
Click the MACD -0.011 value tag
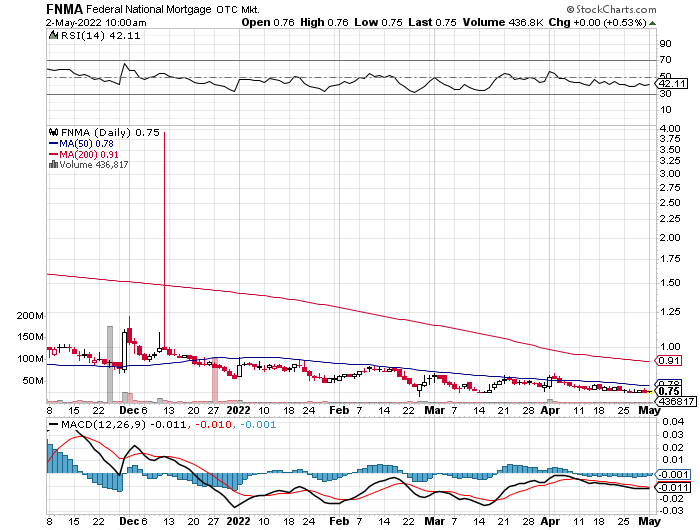[673, 487]
